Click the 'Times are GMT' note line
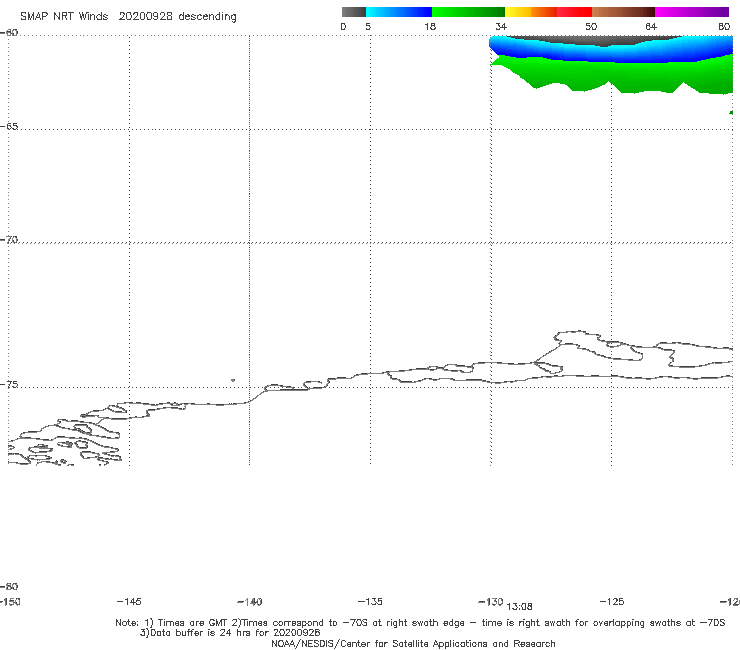This screenshot has width=740, height=650. 420,623
